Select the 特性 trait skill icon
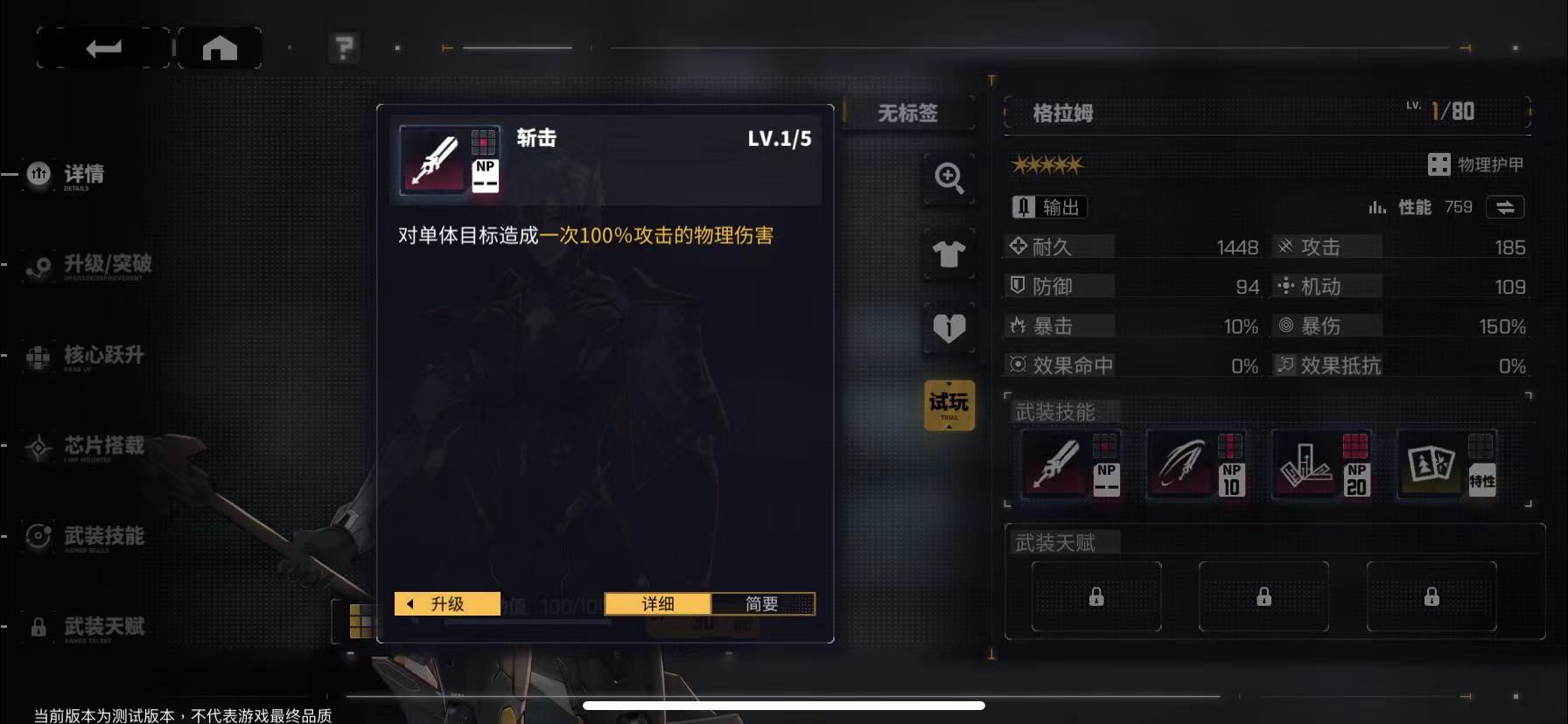Image resolution: width=1568 pixels, height=724 pixels. coord(1447,465)
